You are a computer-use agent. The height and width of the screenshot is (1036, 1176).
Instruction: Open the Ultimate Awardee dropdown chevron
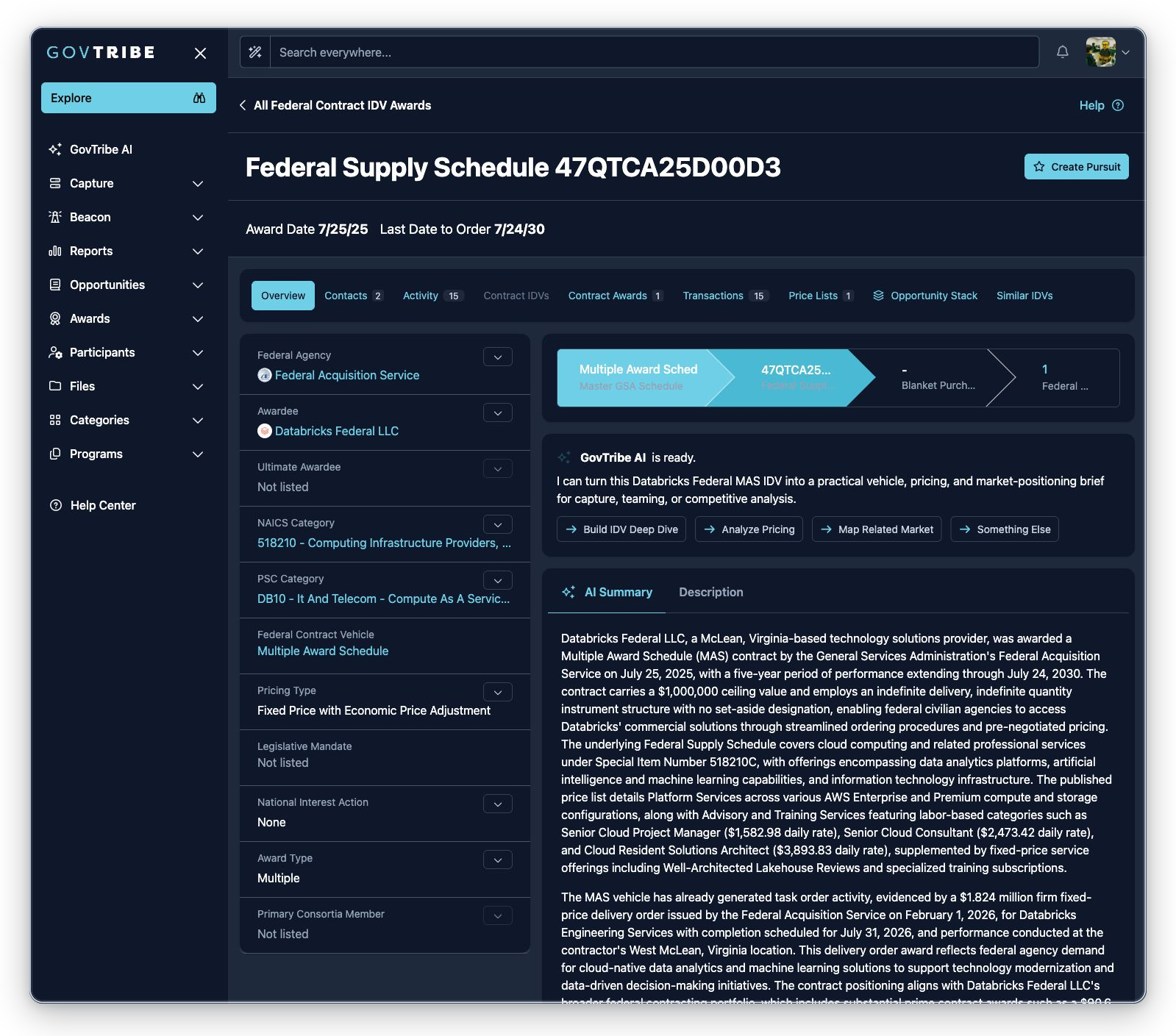(498, 468)
